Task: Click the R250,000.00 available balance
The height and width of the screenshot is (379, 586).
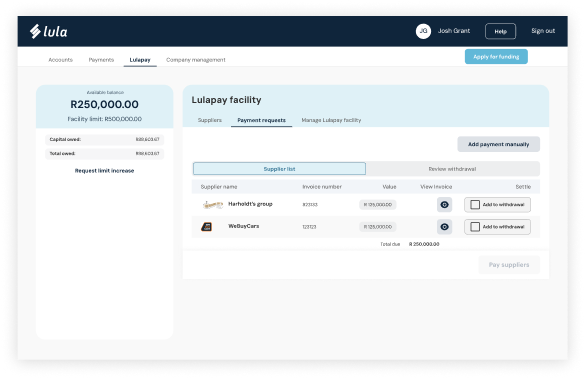Action: point(104,104)
